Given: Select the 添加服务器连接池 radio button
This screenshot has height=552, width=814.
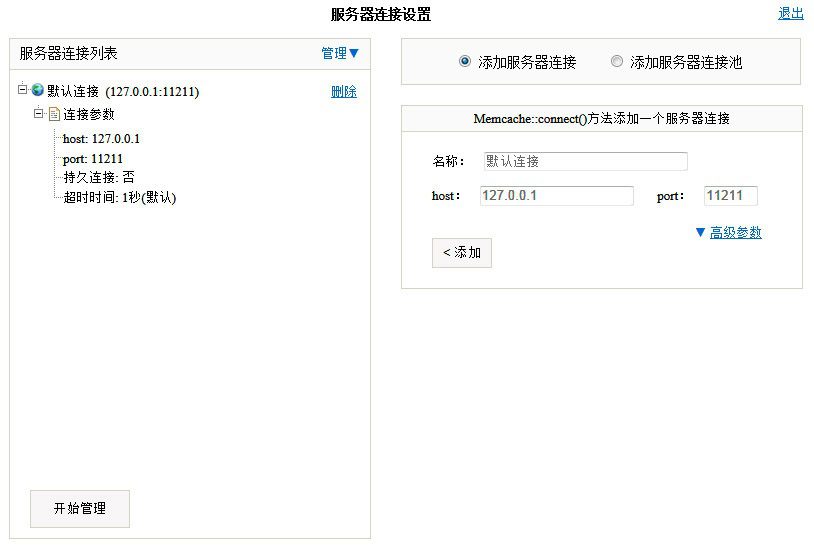Looking at the screenshot, I should [616, 62].
